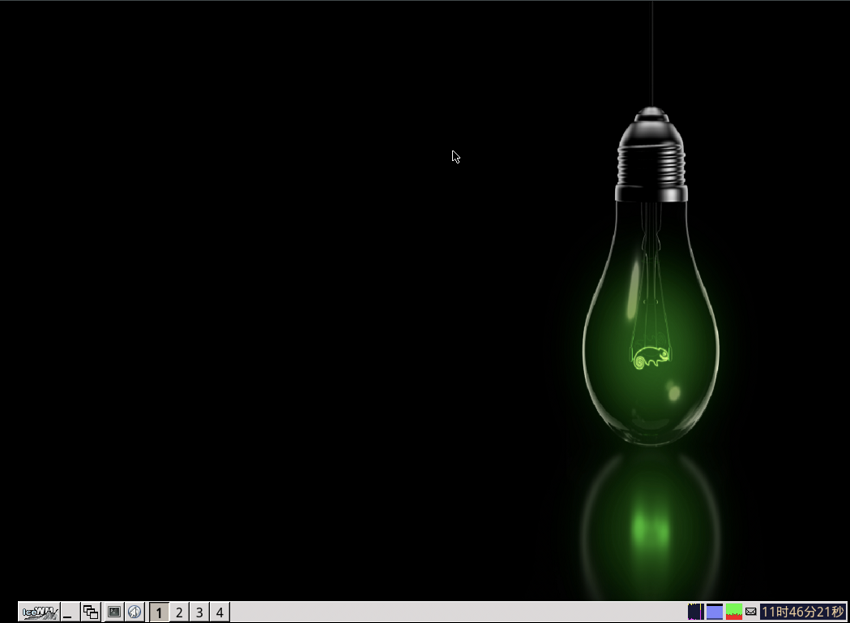Switch to workspace 3

[199, 612]
